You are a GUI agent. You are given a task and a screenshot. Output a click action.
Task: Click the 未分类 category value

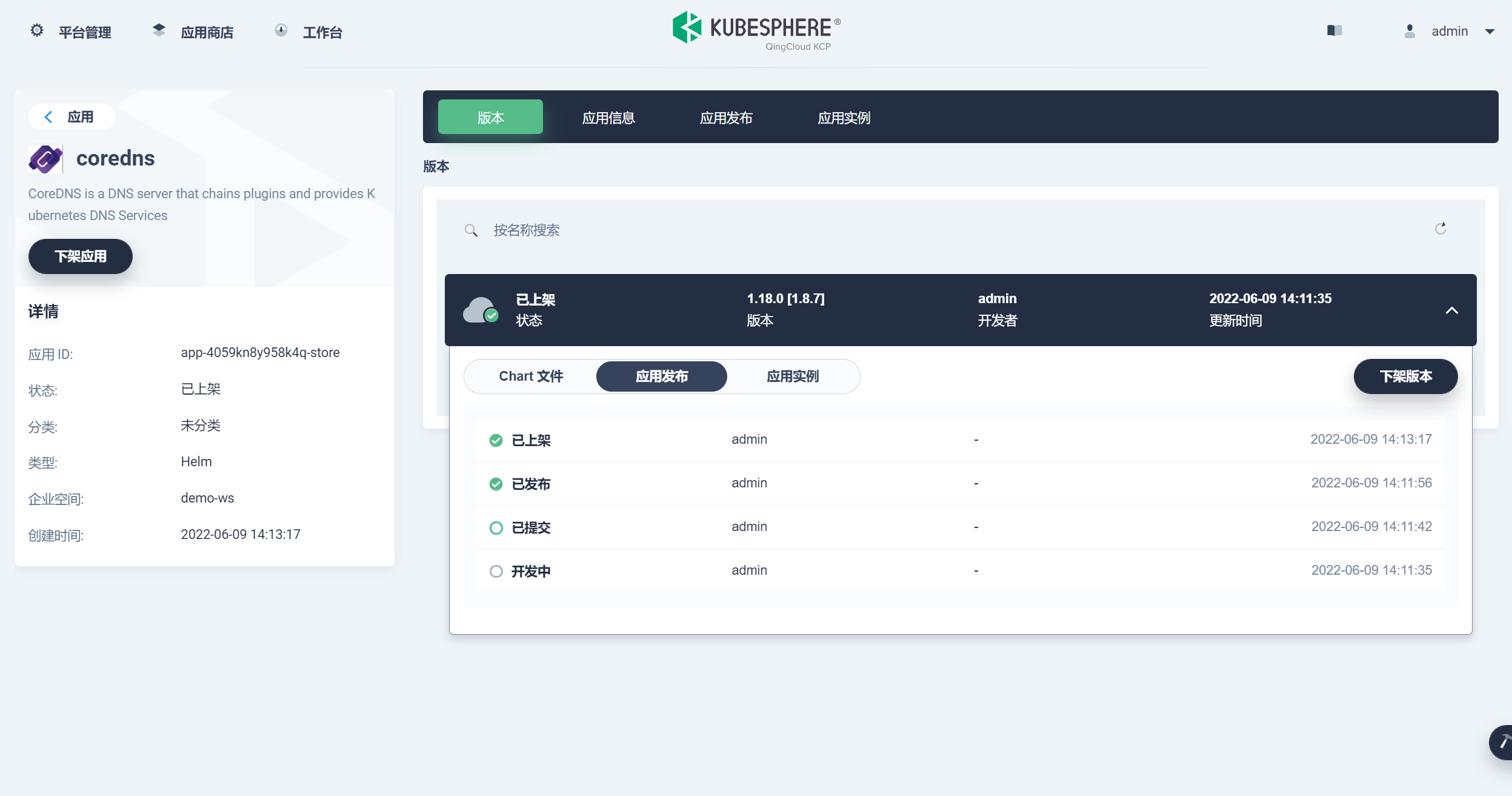201,425
